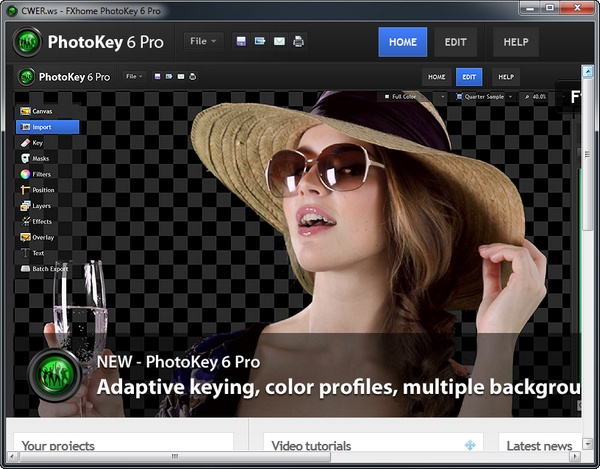The image size is (600, 469).
Task: Click small PhotoKey logo in banner preview
Action: click(26, 77)
